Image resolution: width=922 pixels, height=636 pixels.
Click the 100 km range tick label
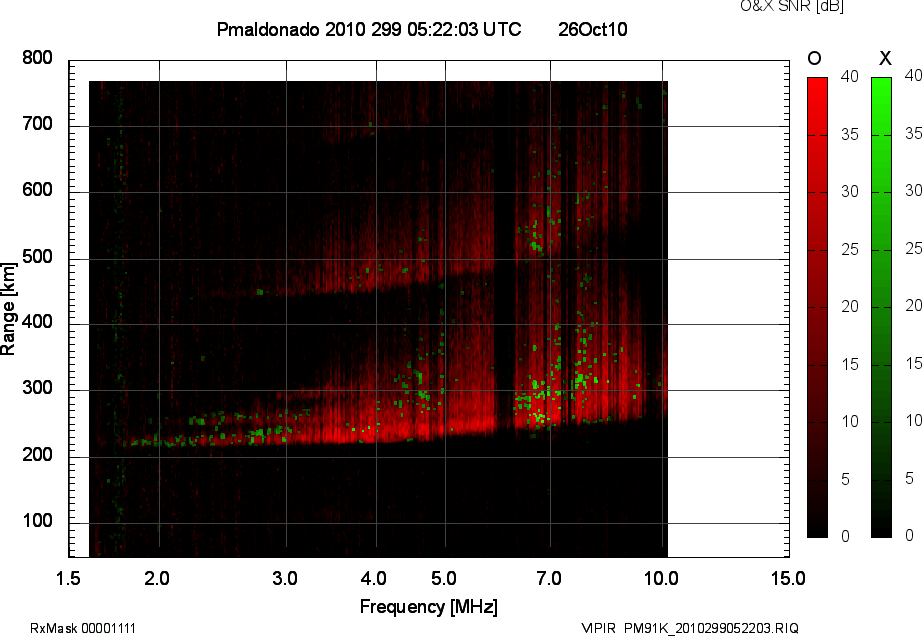point(37,521)
